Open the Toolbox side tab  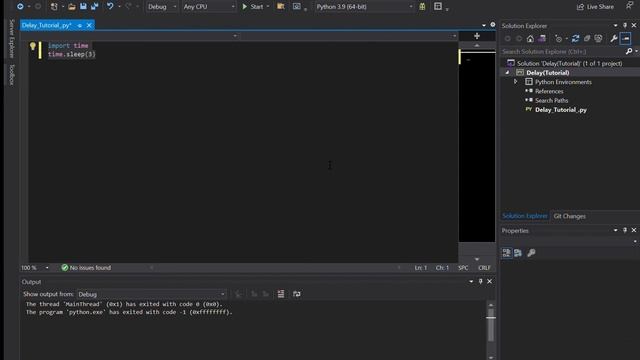[x=12, y=75]
